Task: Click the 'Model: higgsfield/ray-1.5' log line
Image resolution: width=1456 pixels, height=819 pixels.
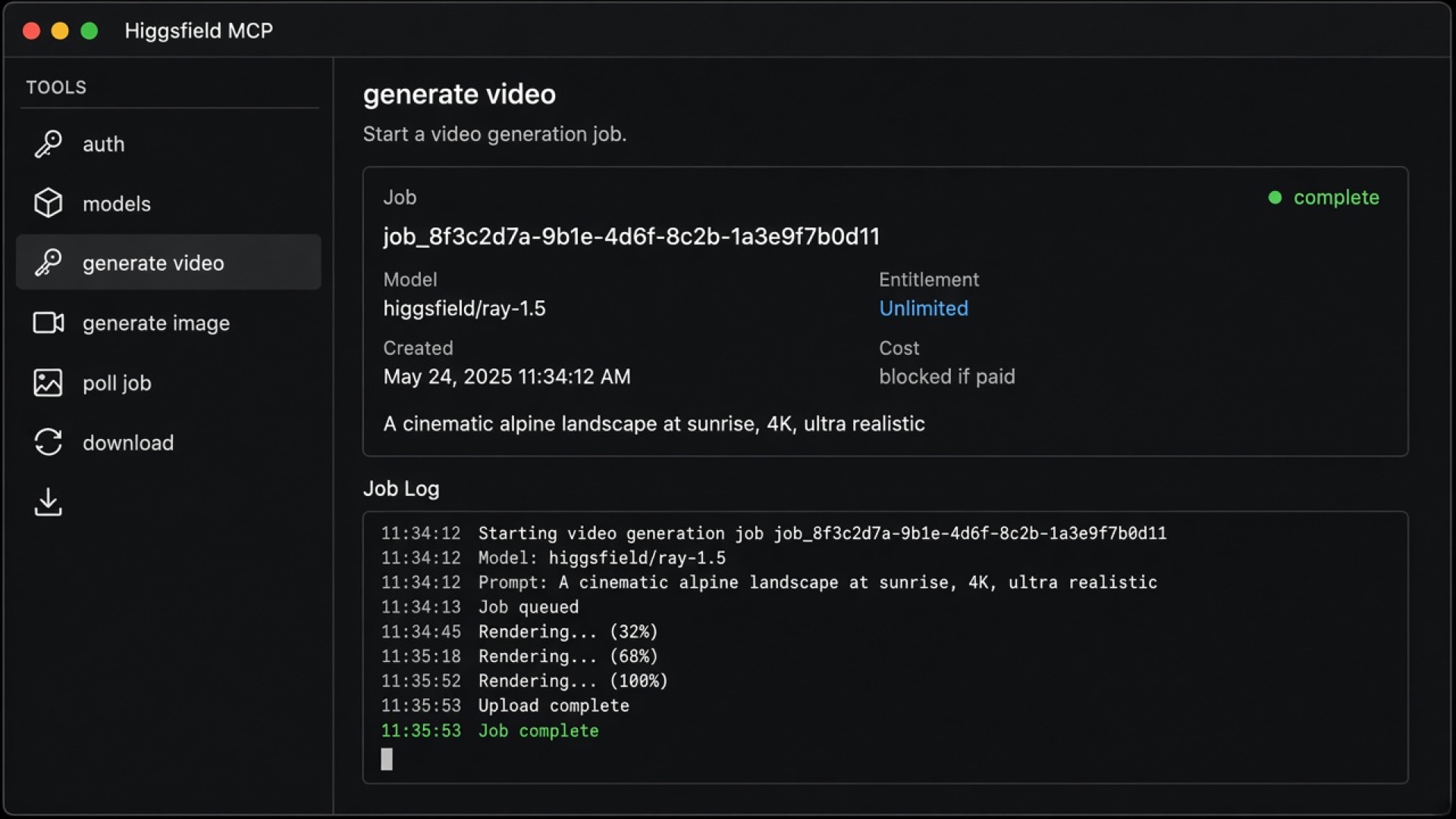Action: click(553, 558)
